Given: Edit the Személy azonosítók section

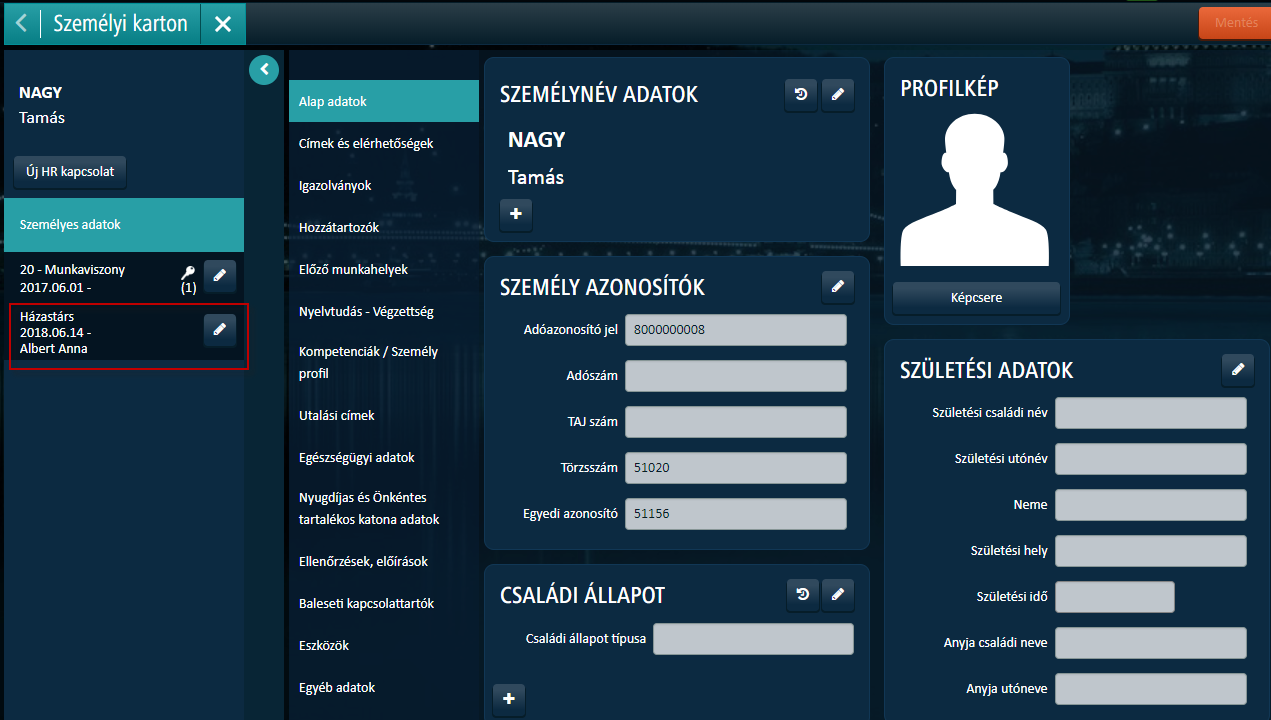Looking at the screenshot, I should click(838, 287).
